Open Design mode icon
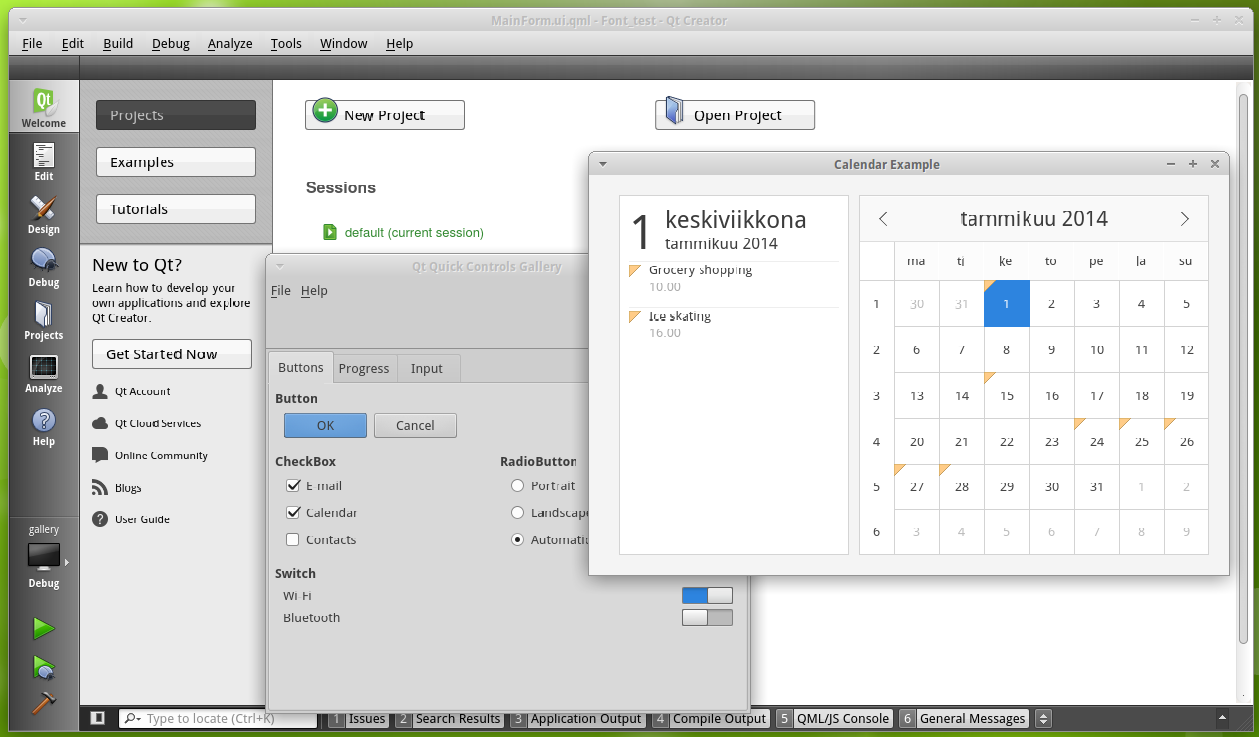 tap(44, 208)
